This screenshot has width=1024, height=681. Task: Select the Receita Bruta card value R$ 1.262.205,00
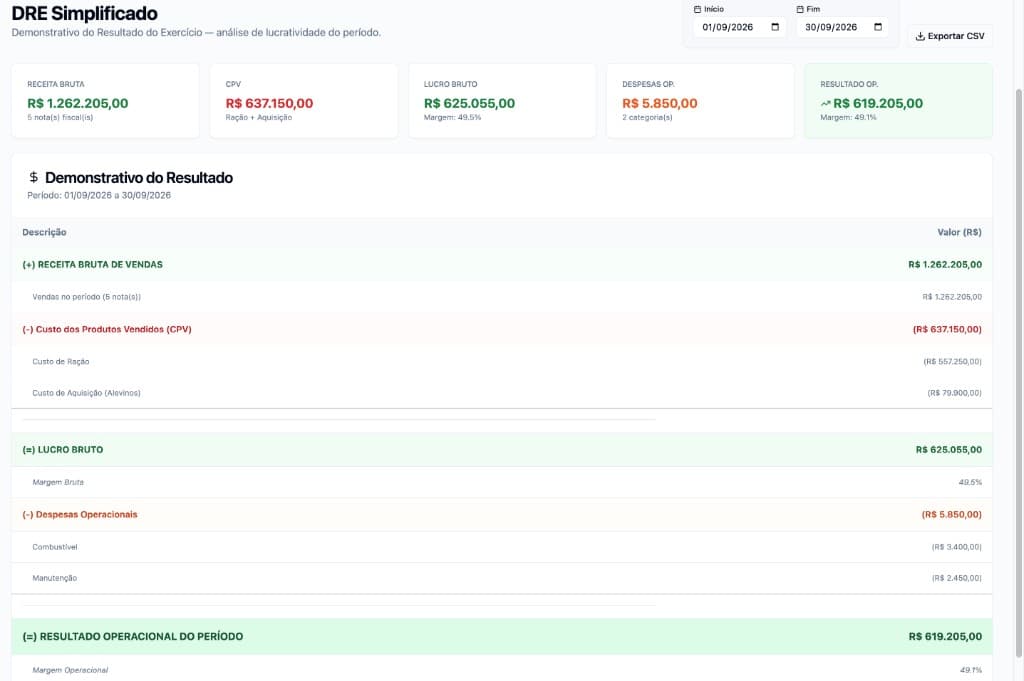pos(78,103)
